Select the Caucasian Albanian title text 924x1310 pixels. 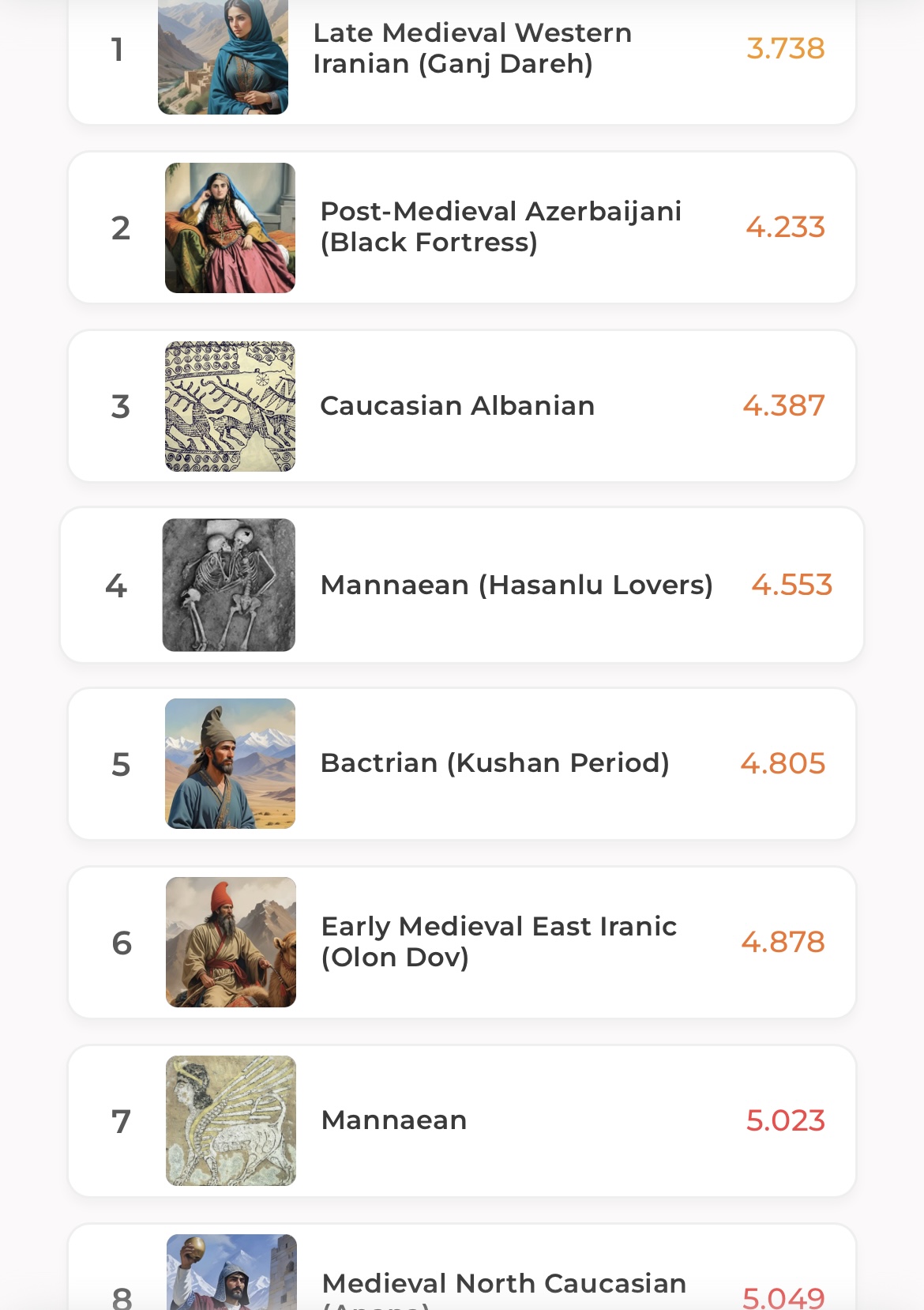coord(457,406)
